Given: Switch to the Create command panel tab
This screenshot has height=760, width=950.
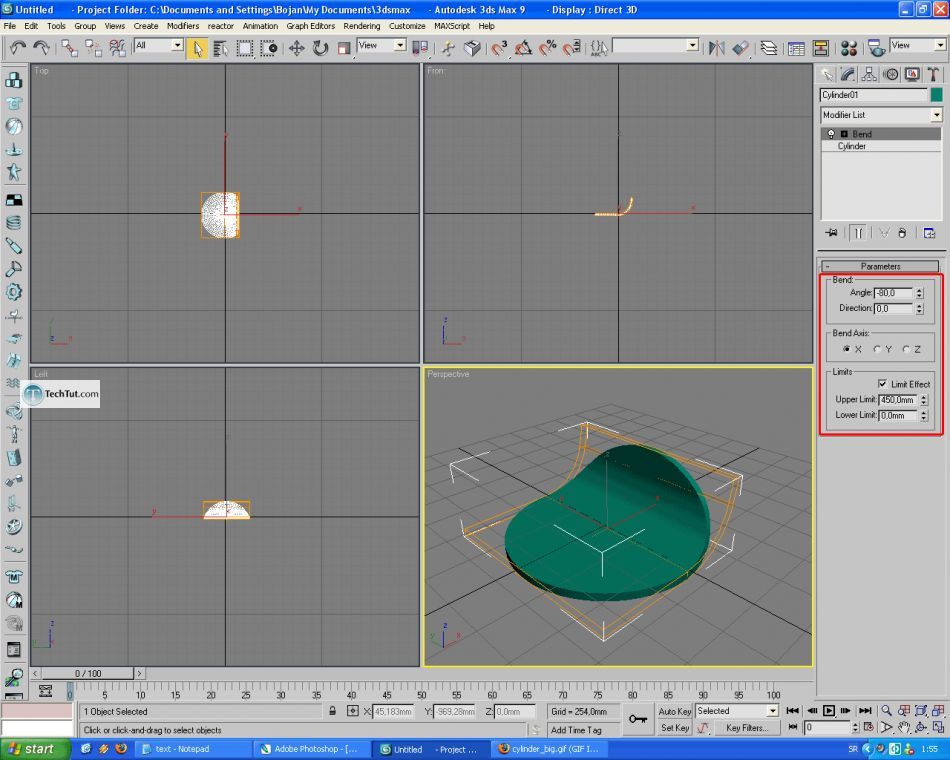Looking at the screenshot, I should click(x=827, y=75).
